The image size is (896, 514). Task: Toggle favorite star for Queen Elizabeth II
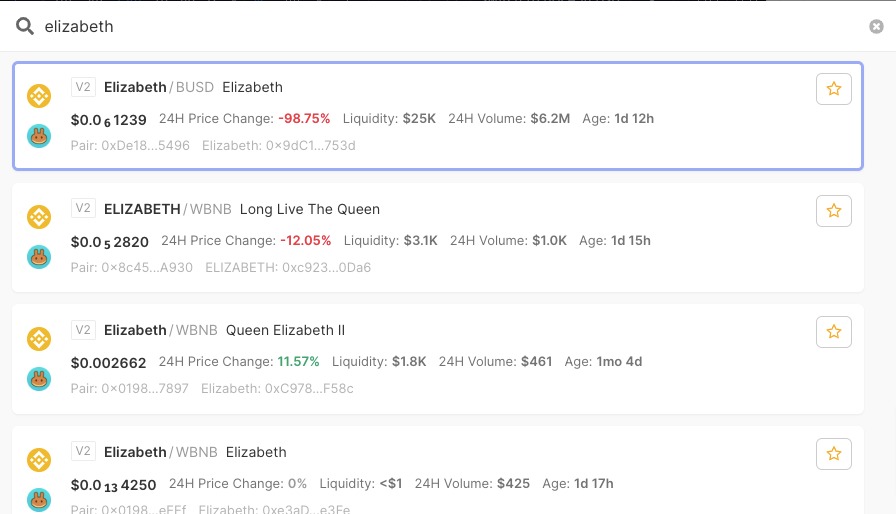pyautogui.click(x=834, y=333)
